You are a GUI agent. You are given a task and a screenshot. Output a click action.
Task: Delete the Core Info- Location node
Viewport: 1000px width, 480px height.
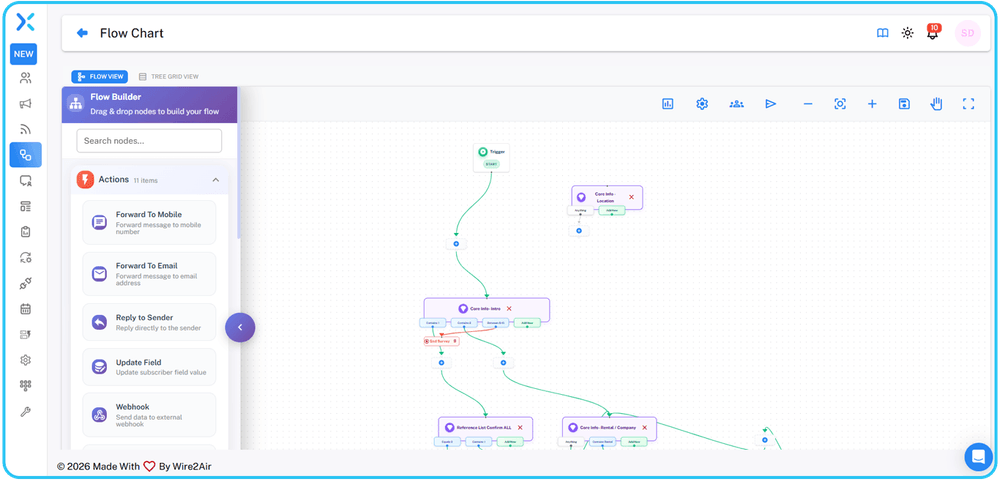pos(631,197)
